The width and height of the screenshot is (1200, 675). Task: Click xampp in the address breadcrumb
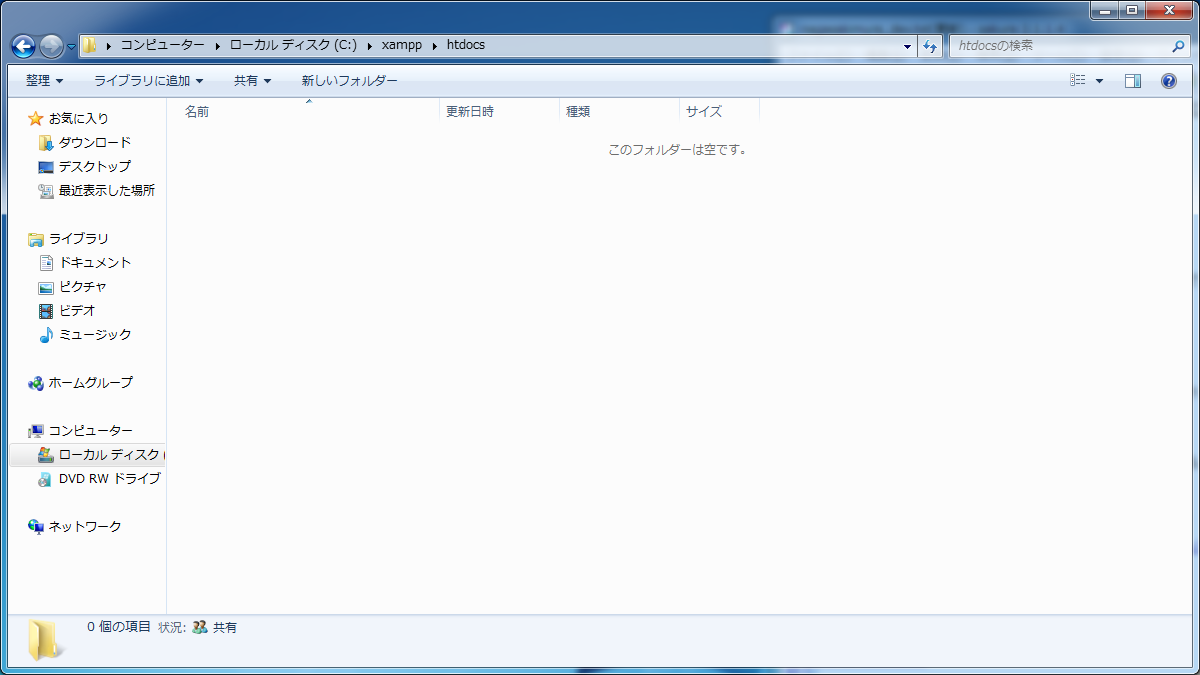click(401, 45)
